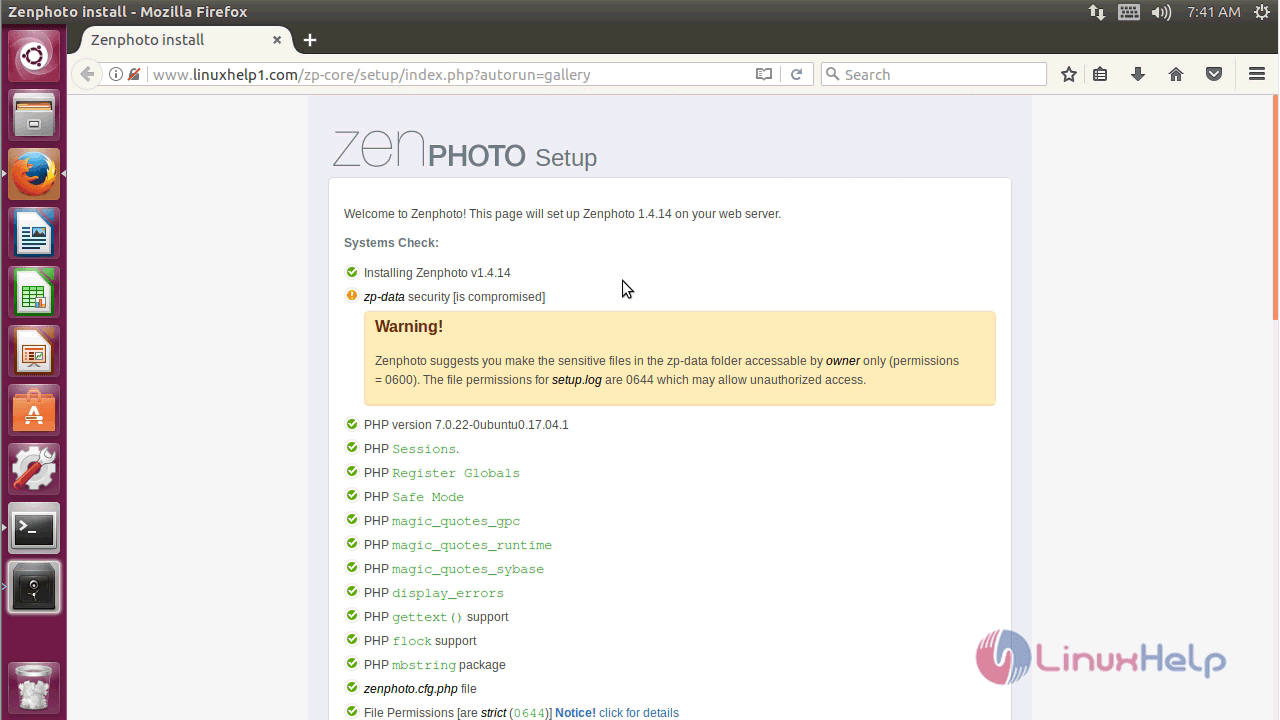Click 'PHP mbstring package' row

(434, 665)
